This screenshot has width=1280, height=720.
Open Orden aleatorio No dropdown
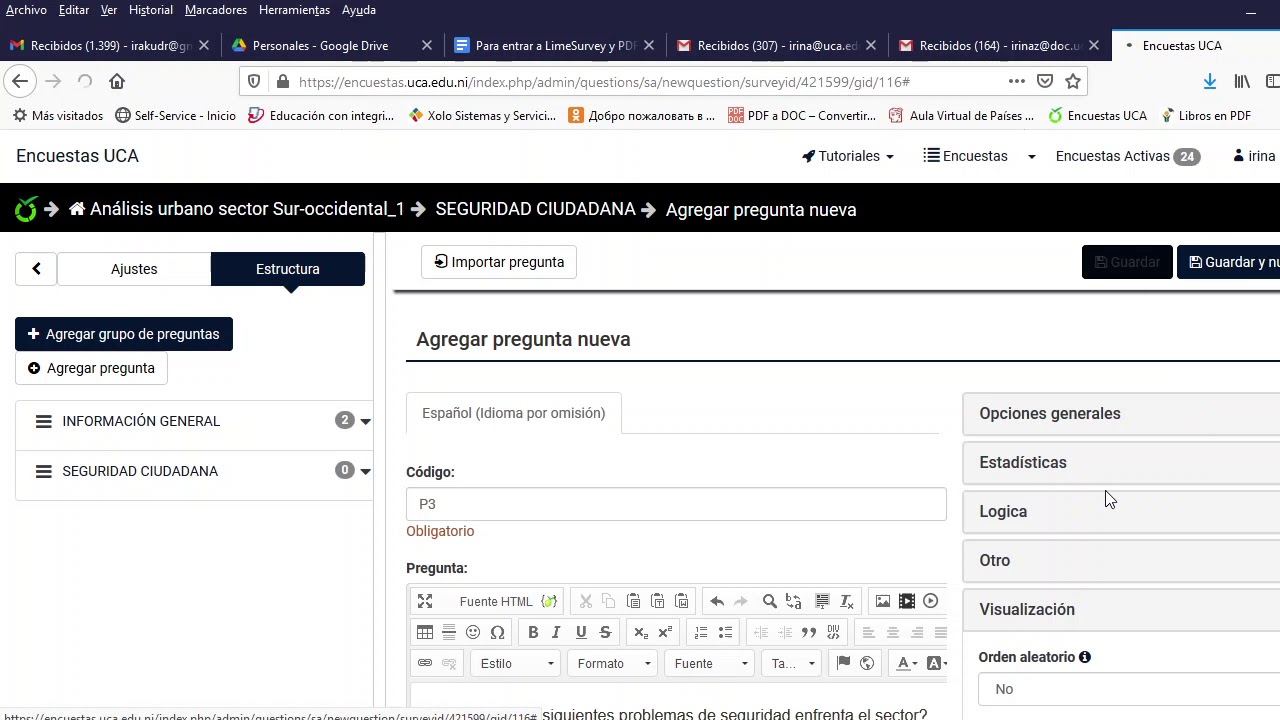pyautogui.click(x=1129, y=689)
